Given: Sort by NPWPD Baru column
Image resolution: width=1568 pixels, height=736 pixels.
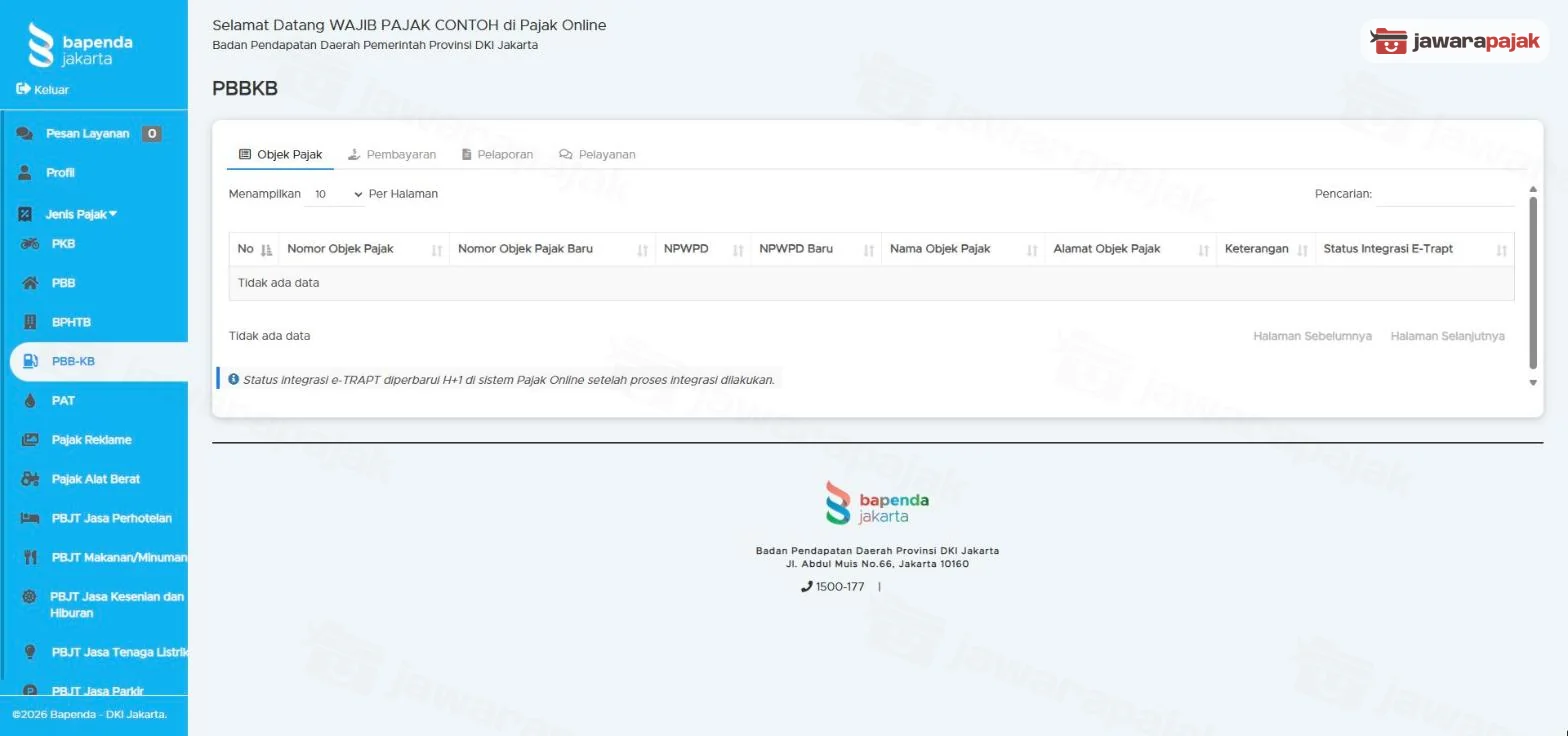Looking at the screenshot, I should [816, 249].
